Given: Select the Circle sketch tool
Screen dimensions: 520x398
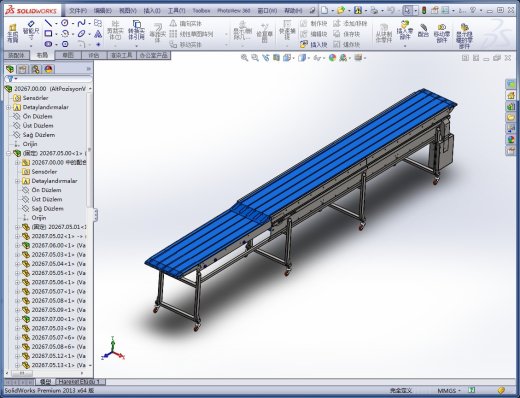Looking at the screenshot, I should 65,23.
